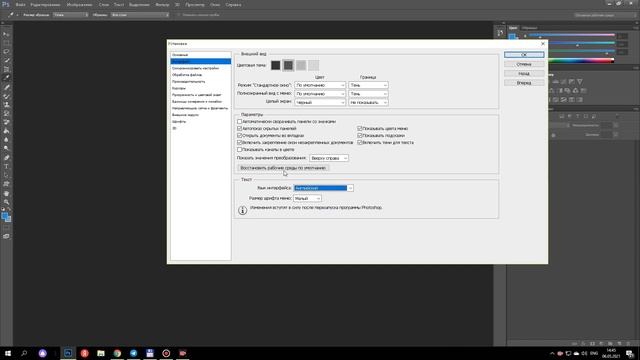Enable 'Показывать каналы в цвете' checkbox
This screenshot has height=360, width=640.
(240, 149)
